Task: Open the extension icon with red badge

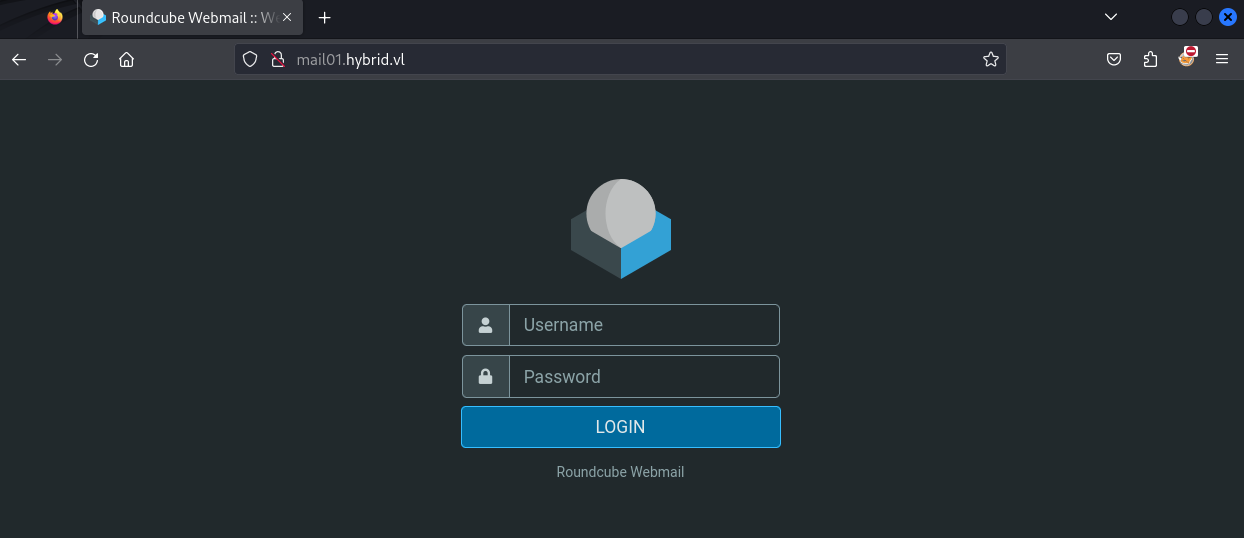Action: [1187, 58]
